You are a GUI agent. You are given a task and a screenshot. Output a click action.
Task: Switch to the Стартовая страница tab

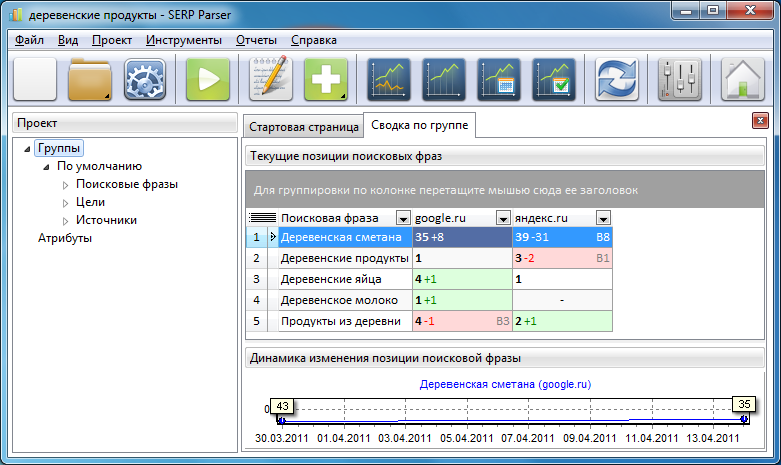[303, 128]
